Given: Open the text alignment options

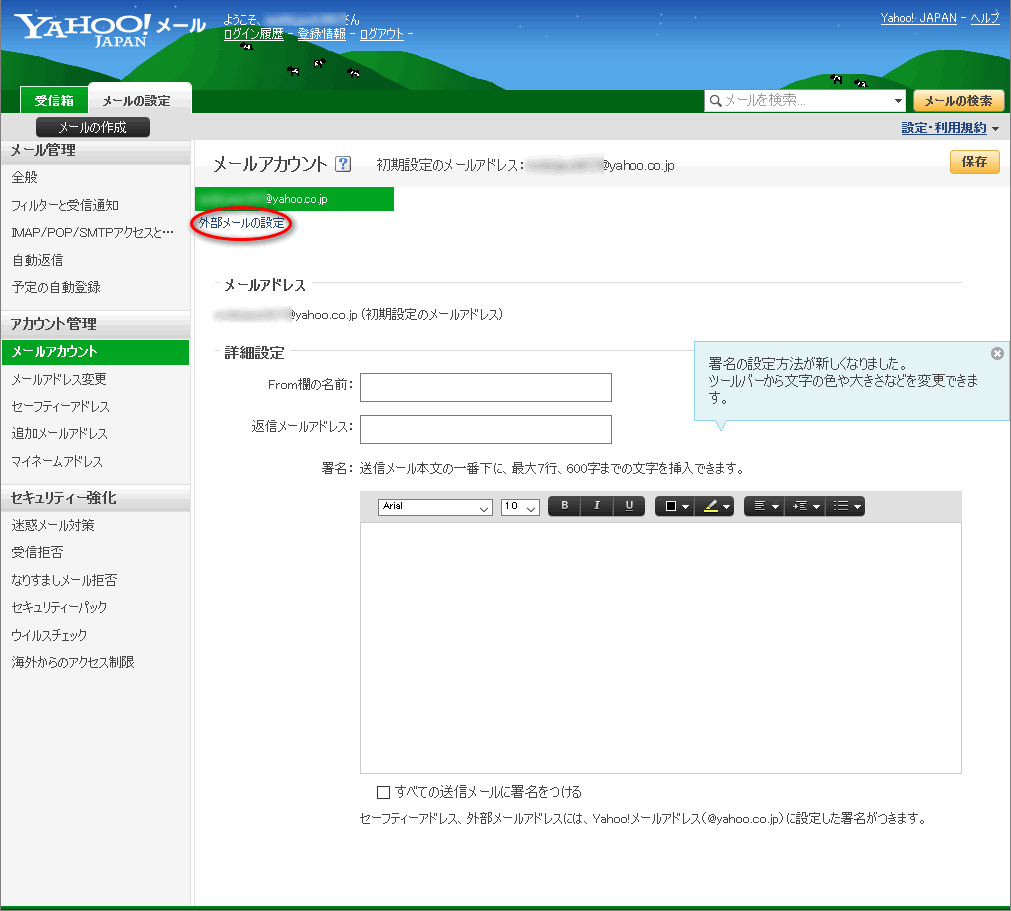Looking at the screenshot, I should [x=765, y=506].
